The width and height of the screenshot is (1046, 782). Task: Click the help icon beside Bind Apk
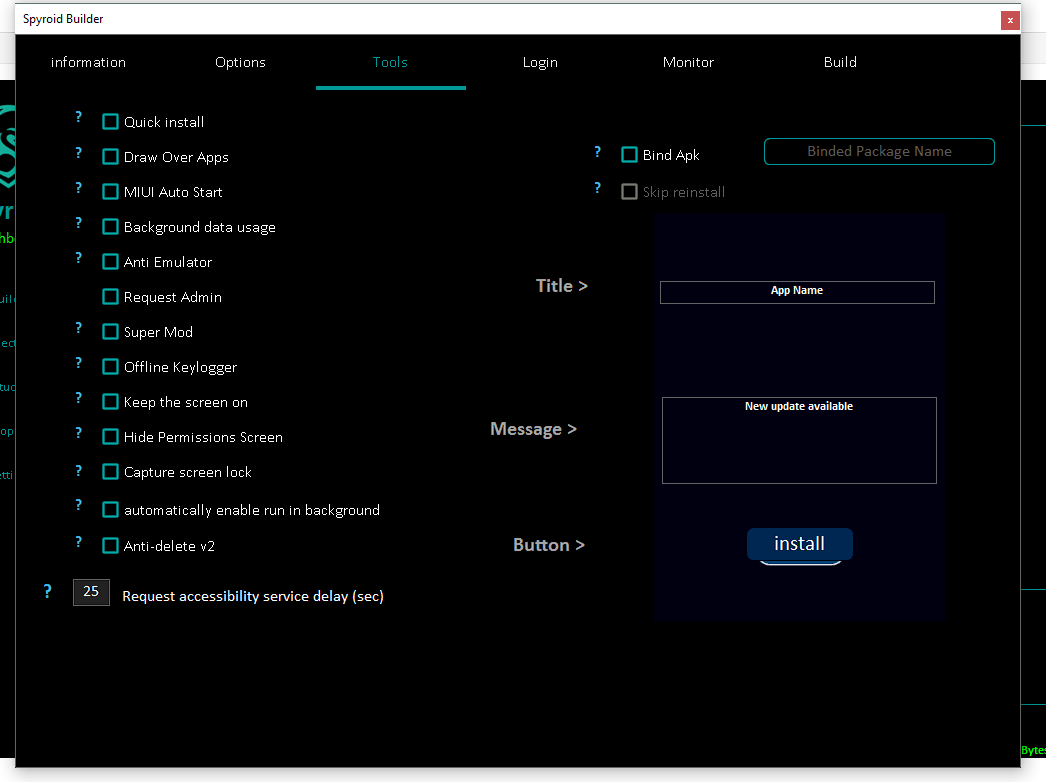click(x=597, y=152)
